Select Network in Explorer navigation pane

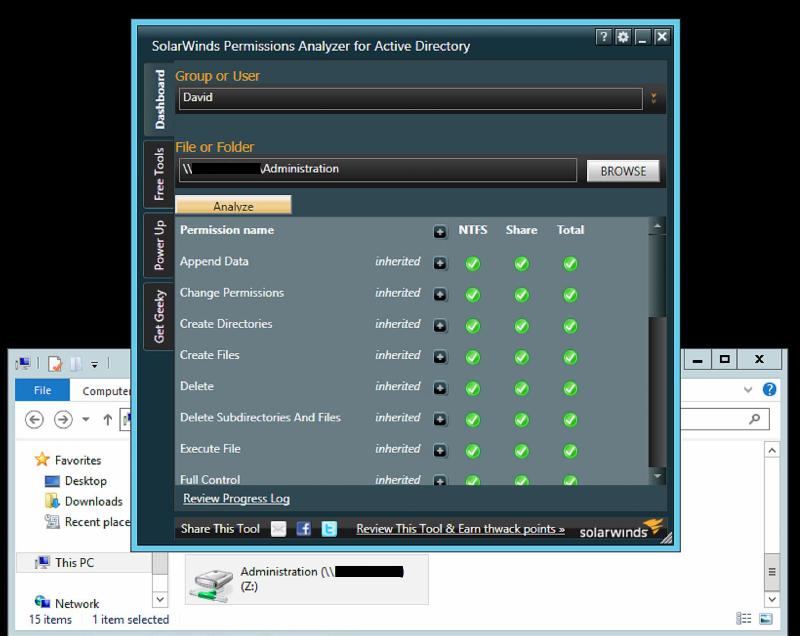[x=67, y=603]
